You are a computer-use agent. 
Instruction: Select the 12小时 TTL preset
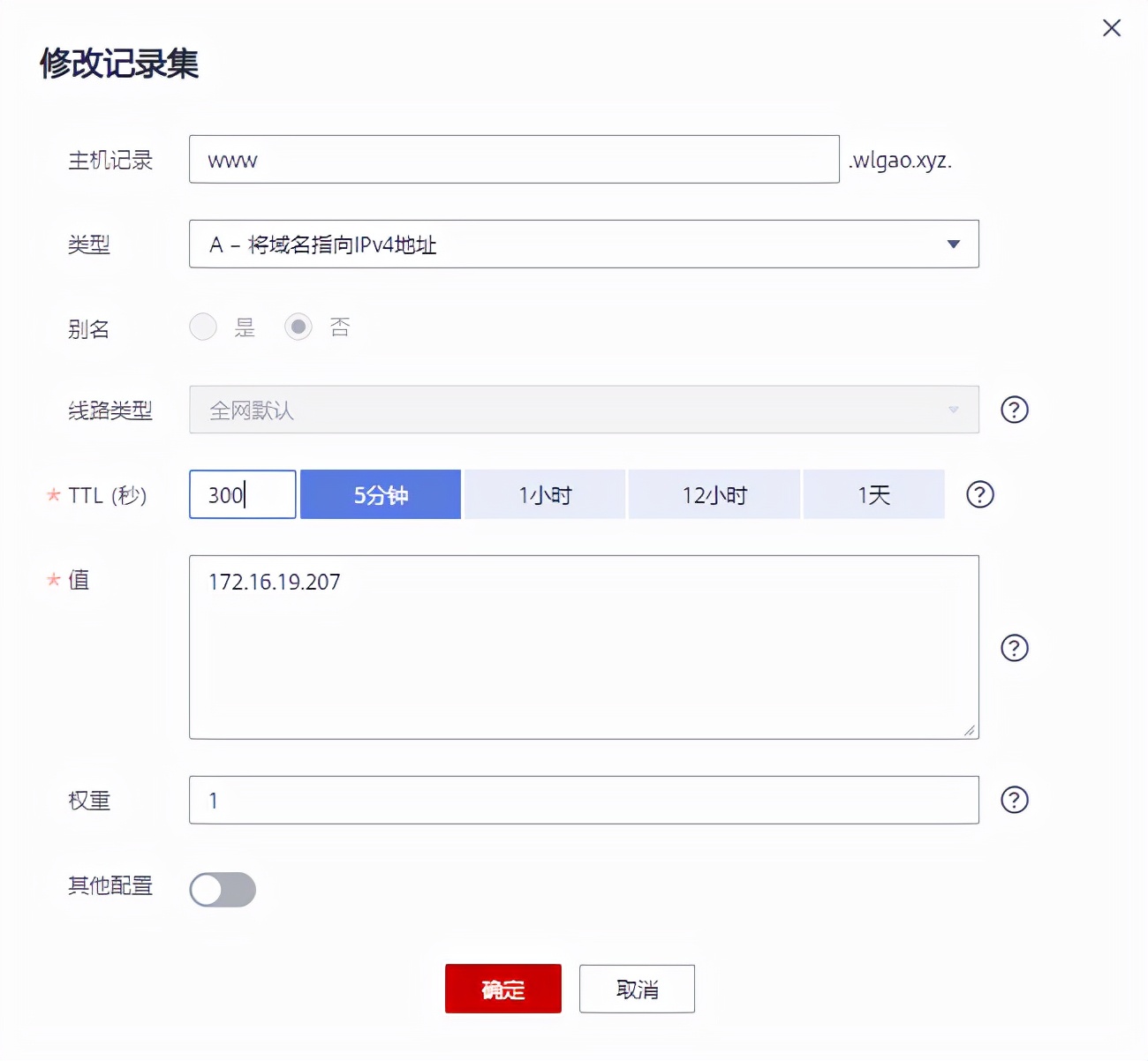(x=714, y=494)
